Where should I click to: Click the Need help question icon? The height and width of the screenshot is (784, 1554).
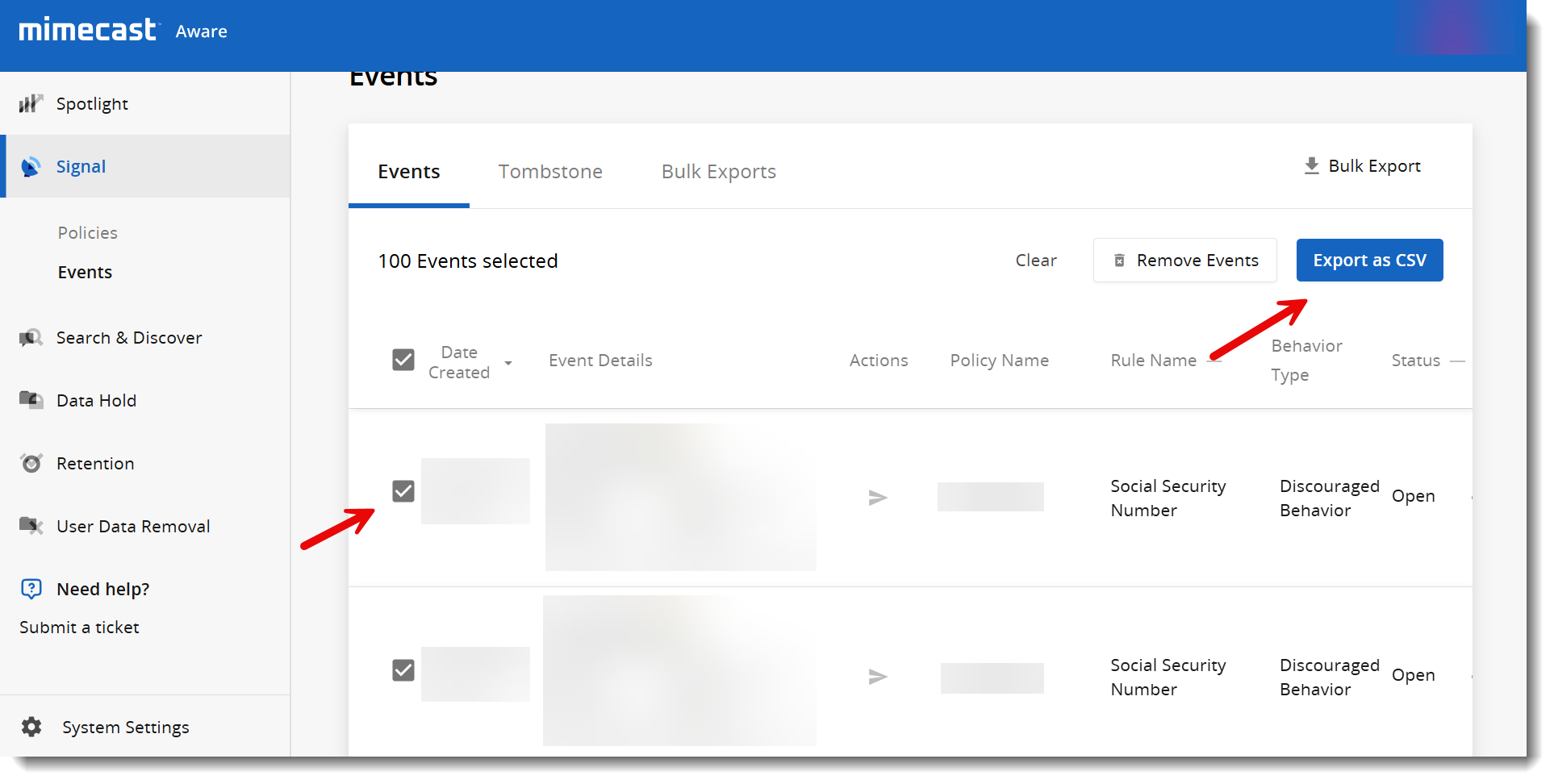click(x=31, y=590)
